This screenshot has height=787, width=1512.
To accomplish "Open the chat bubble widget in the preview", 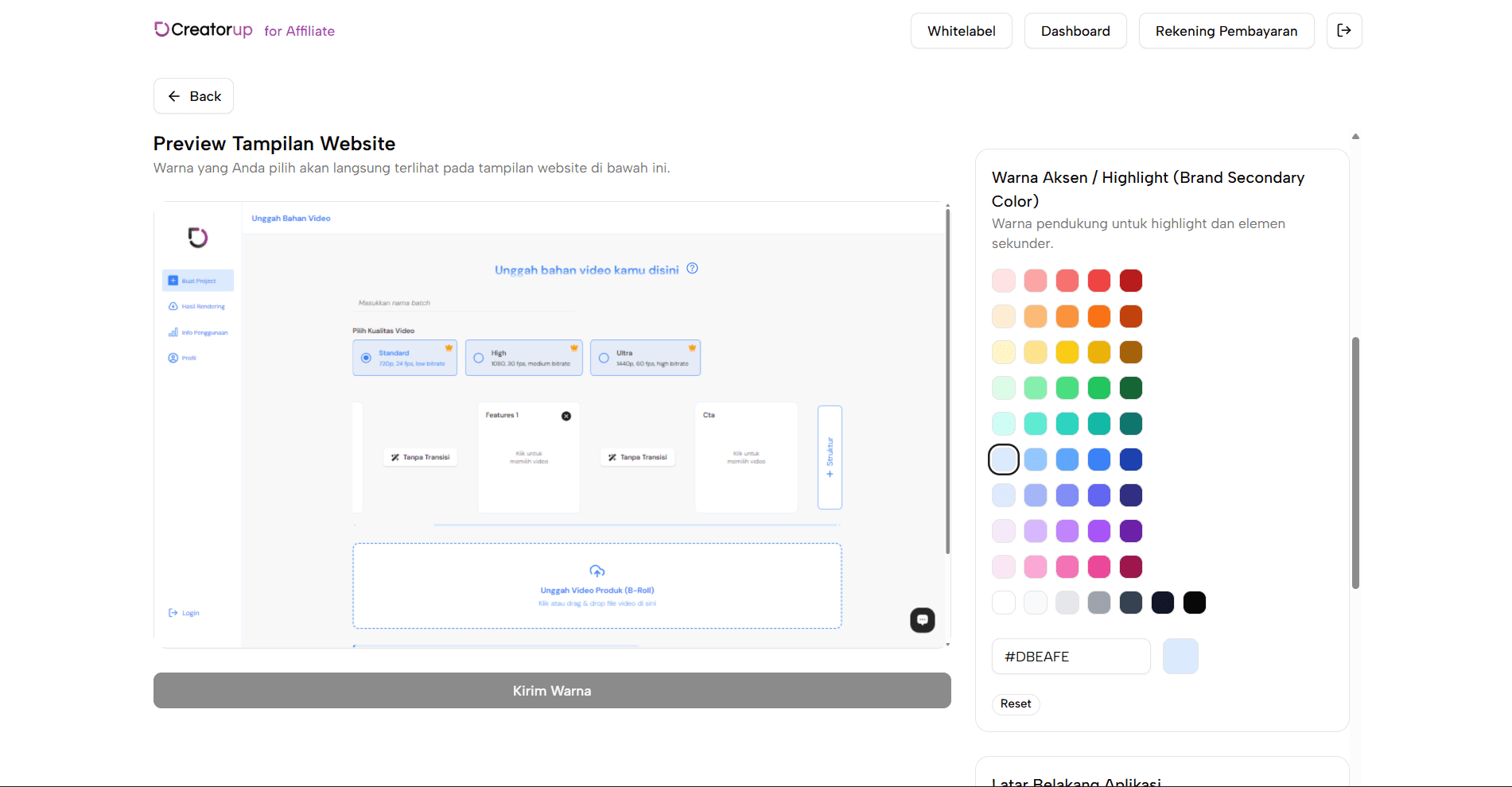I will (x=923, y=620).
